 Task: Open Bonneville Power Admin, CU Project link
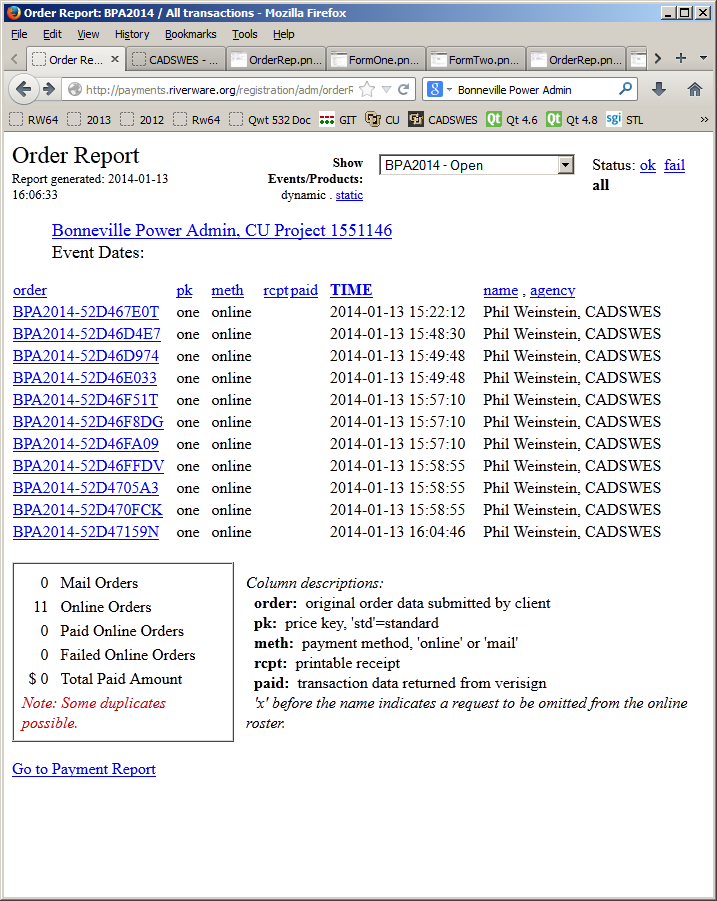[x=222, y=230]
